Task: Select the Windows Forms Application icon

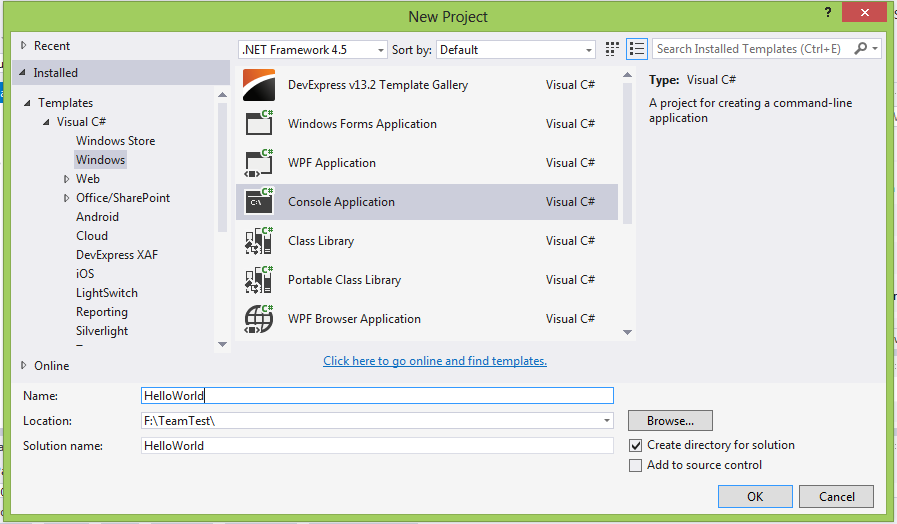Action: [x=259, y=123]
